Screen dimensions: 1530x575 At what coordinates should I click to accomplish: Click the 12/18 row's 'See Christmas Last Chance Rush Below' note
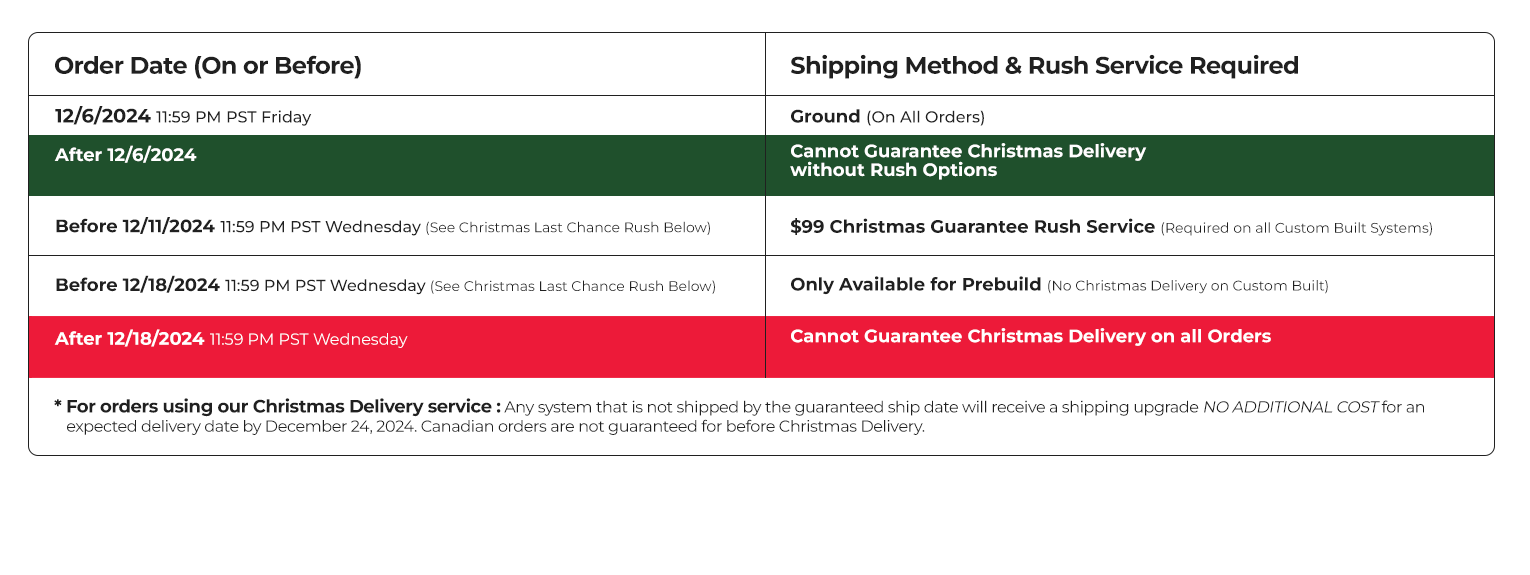pyautogui.click(x=573, y=287)
